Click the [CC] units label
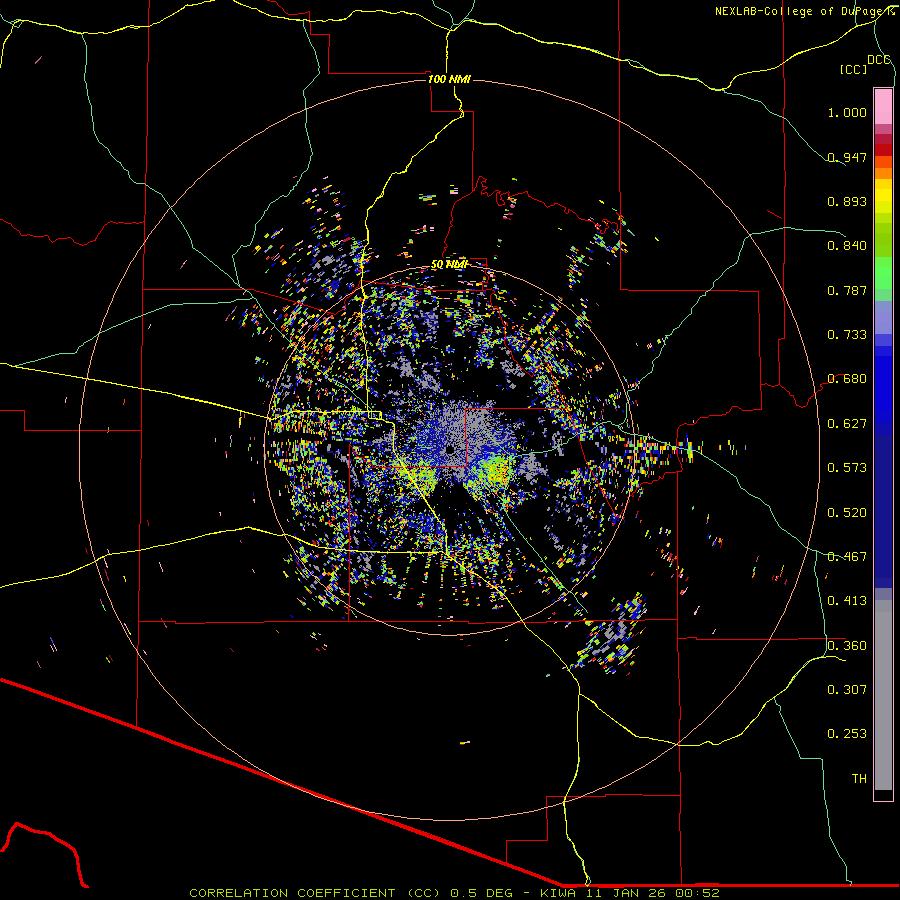 [853, 70]
